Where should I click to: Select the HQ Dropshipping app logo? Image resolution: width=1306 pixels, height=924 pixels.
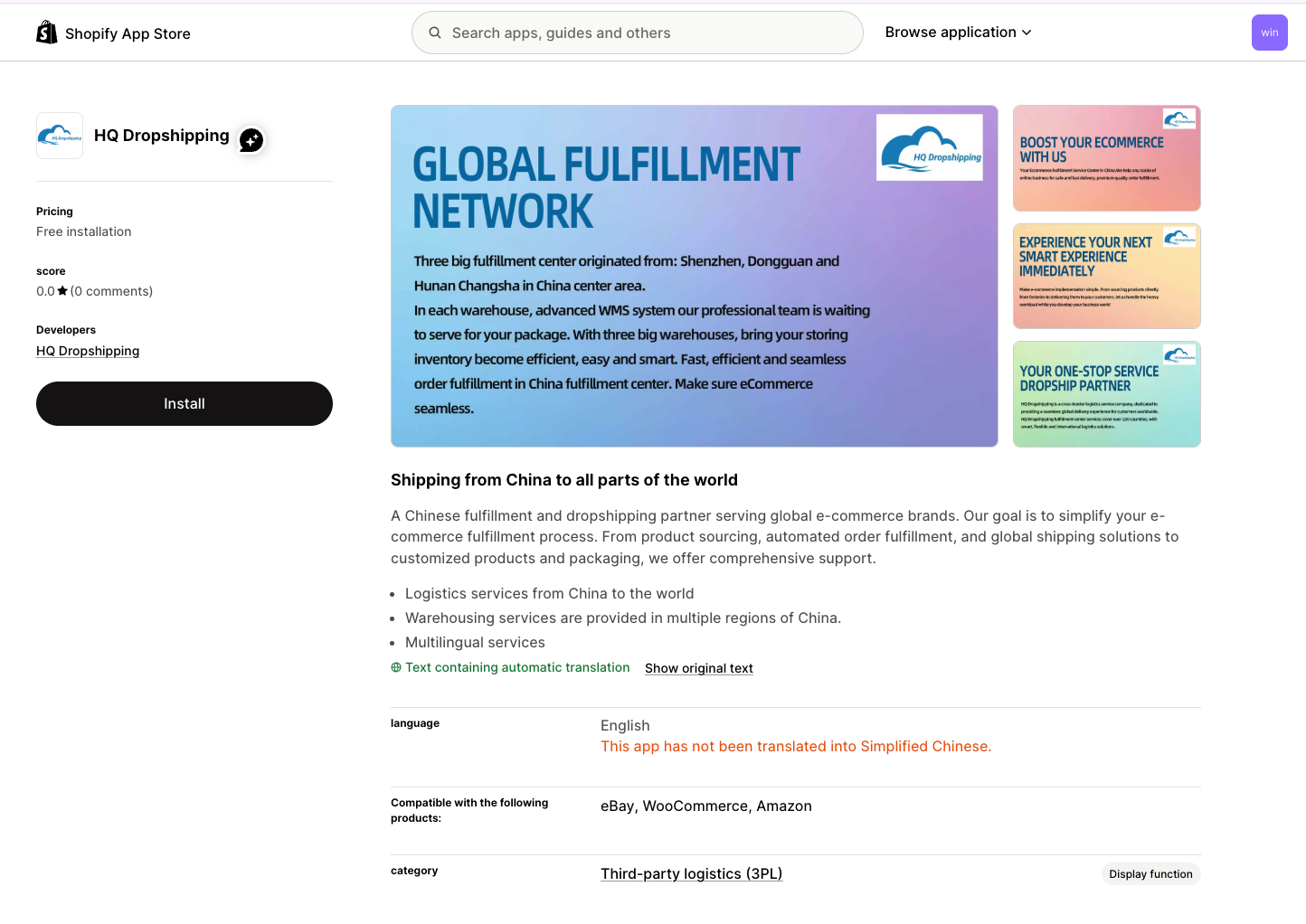59,136
